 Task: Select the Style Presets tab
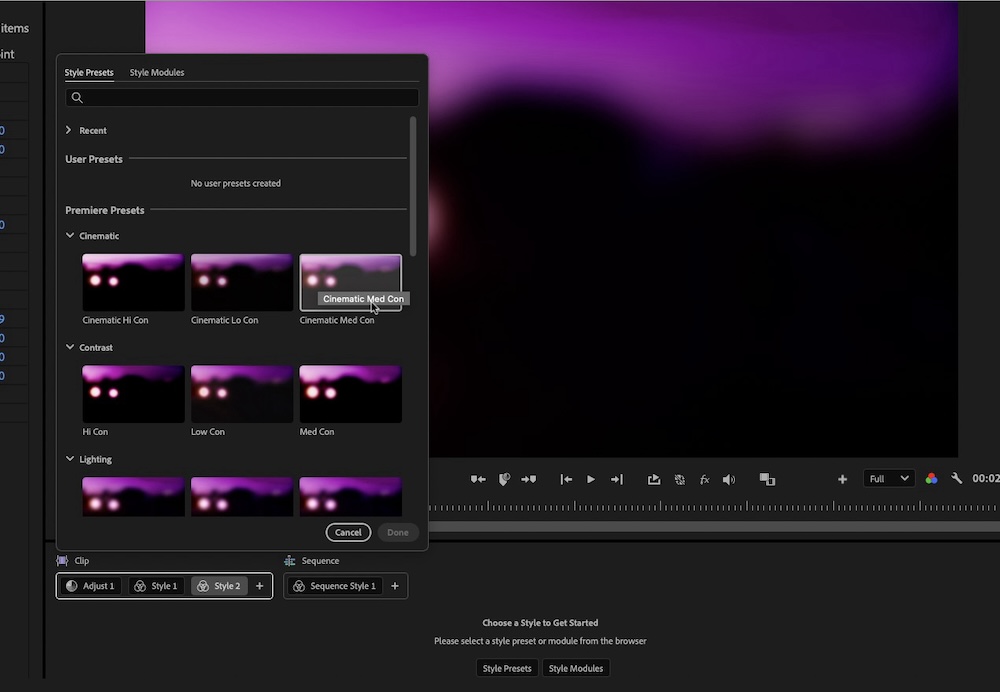pos(88,72)
